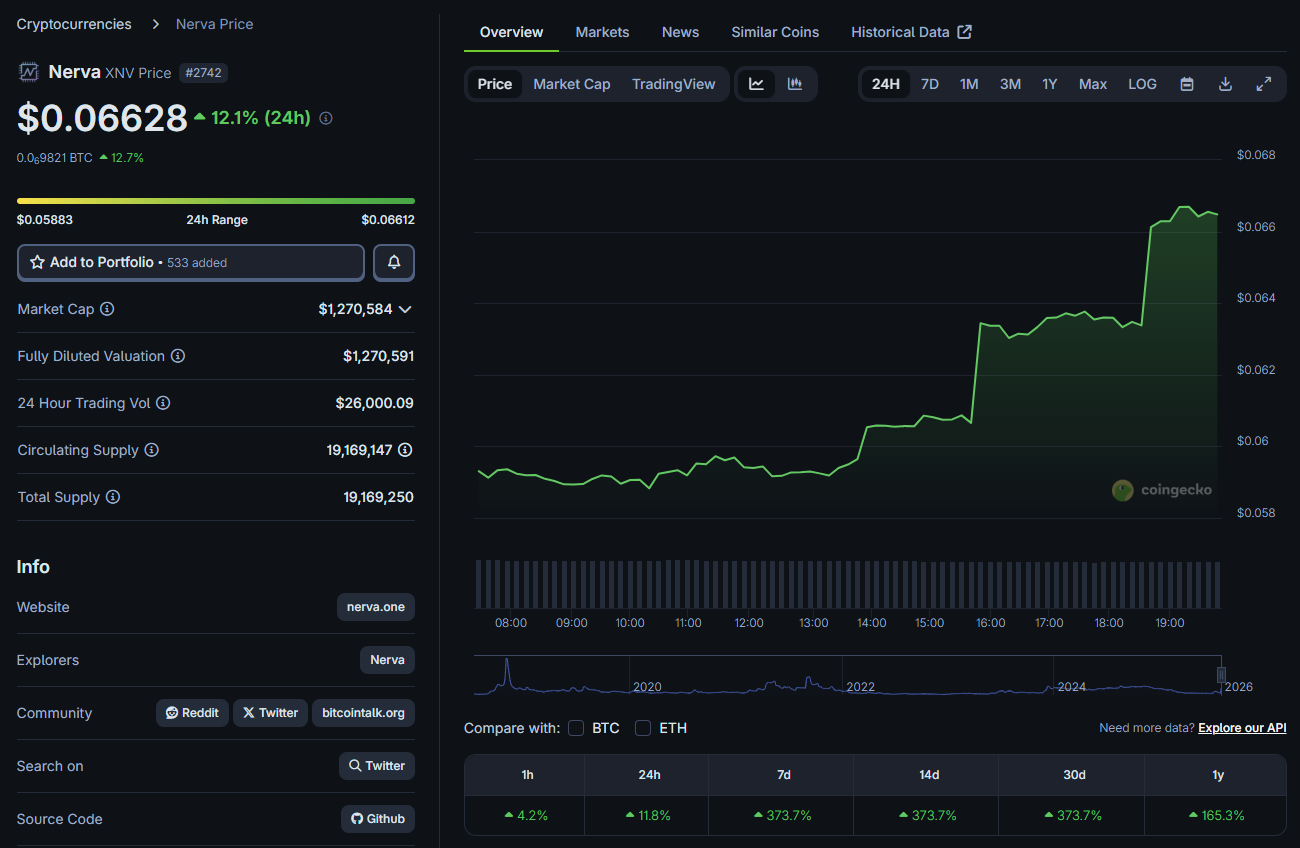Open Nerva's Github source code
The image size is (1300, 848).
pos(377,818)
